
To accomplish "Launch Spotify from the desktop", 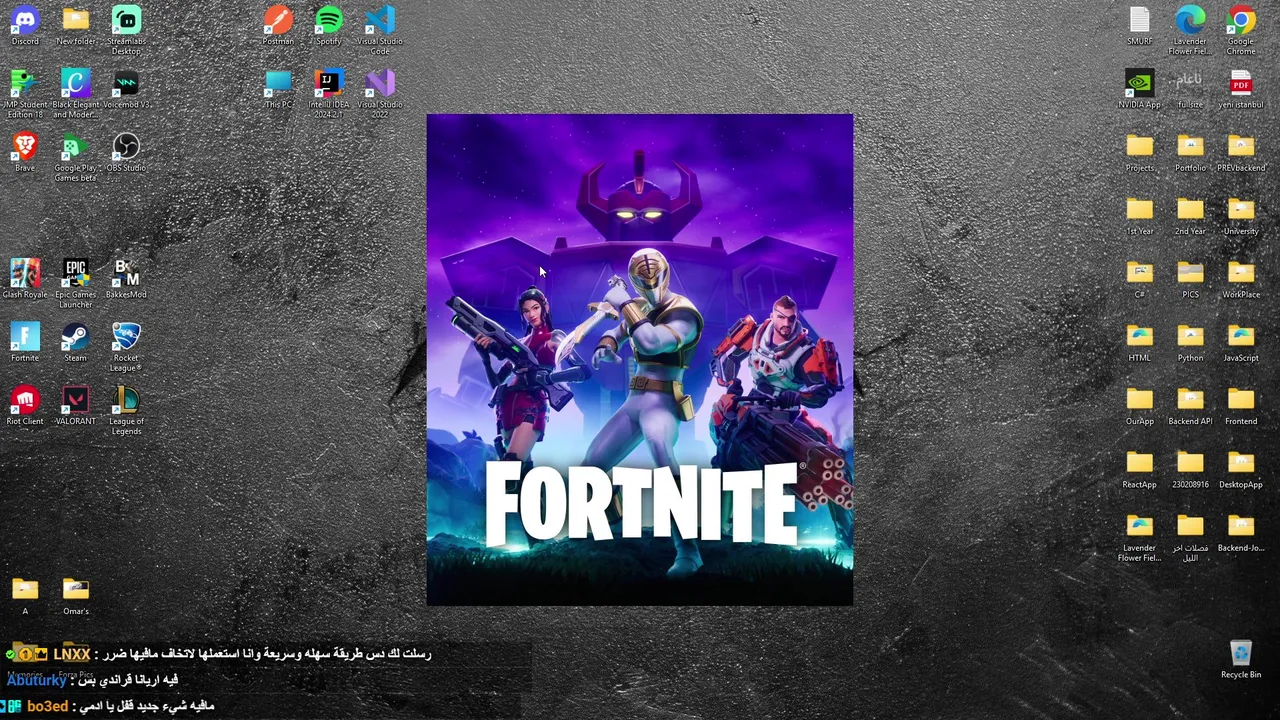I will pos(328,27).
